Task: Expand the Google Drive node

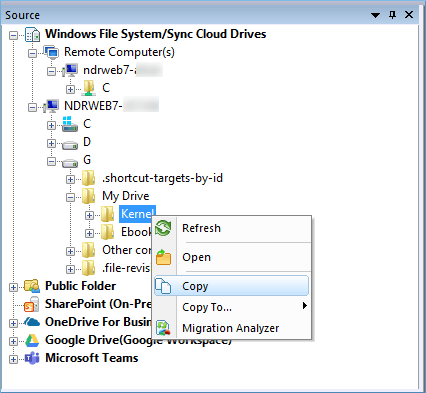Action: (13, 341)
